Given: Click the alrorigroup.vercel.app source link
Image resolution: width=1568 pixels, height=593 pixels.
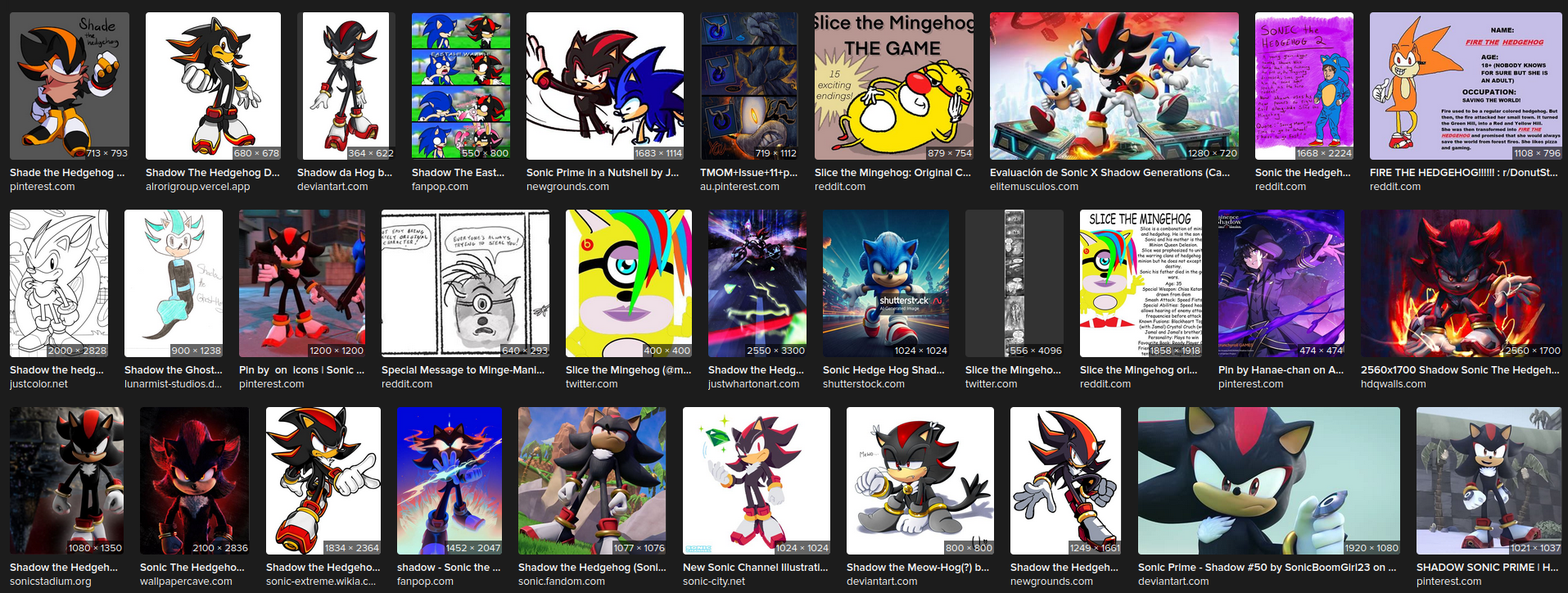Looking at the screenshot, I should point(197,187).
